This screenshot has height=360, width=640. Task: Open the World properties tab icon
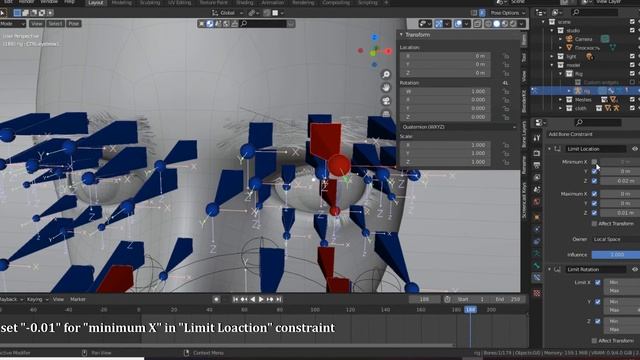point(537,202)
